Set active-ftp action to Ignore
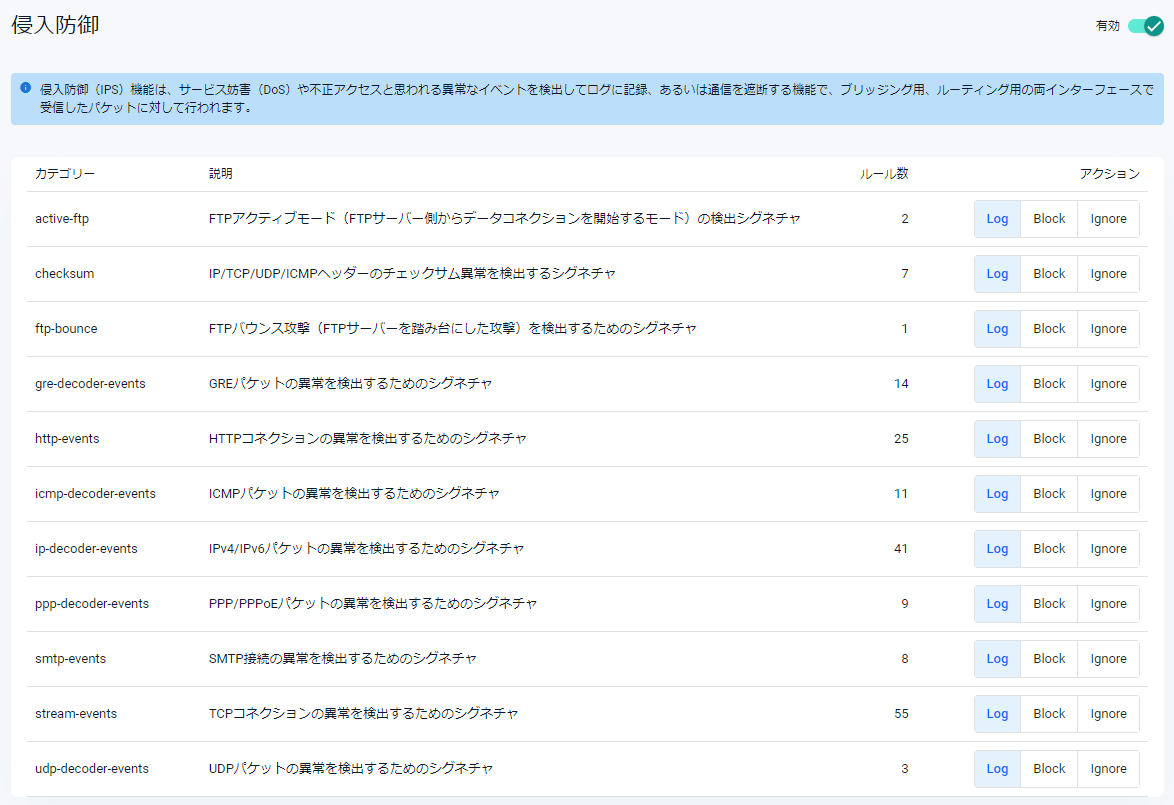The width and height of the screenshot is (1174, 805). (1108, 219)
